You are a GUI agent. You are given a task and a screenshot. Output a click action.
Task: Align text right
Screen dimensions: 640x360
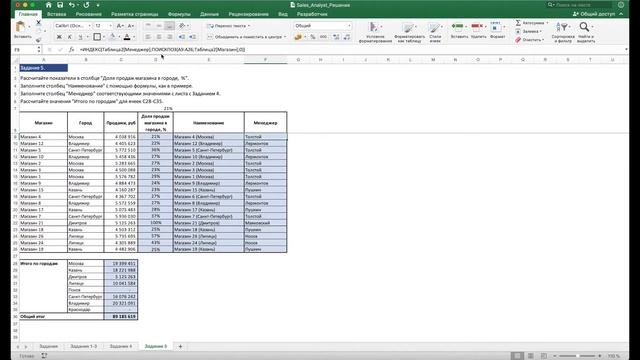(x=169, y=37)
